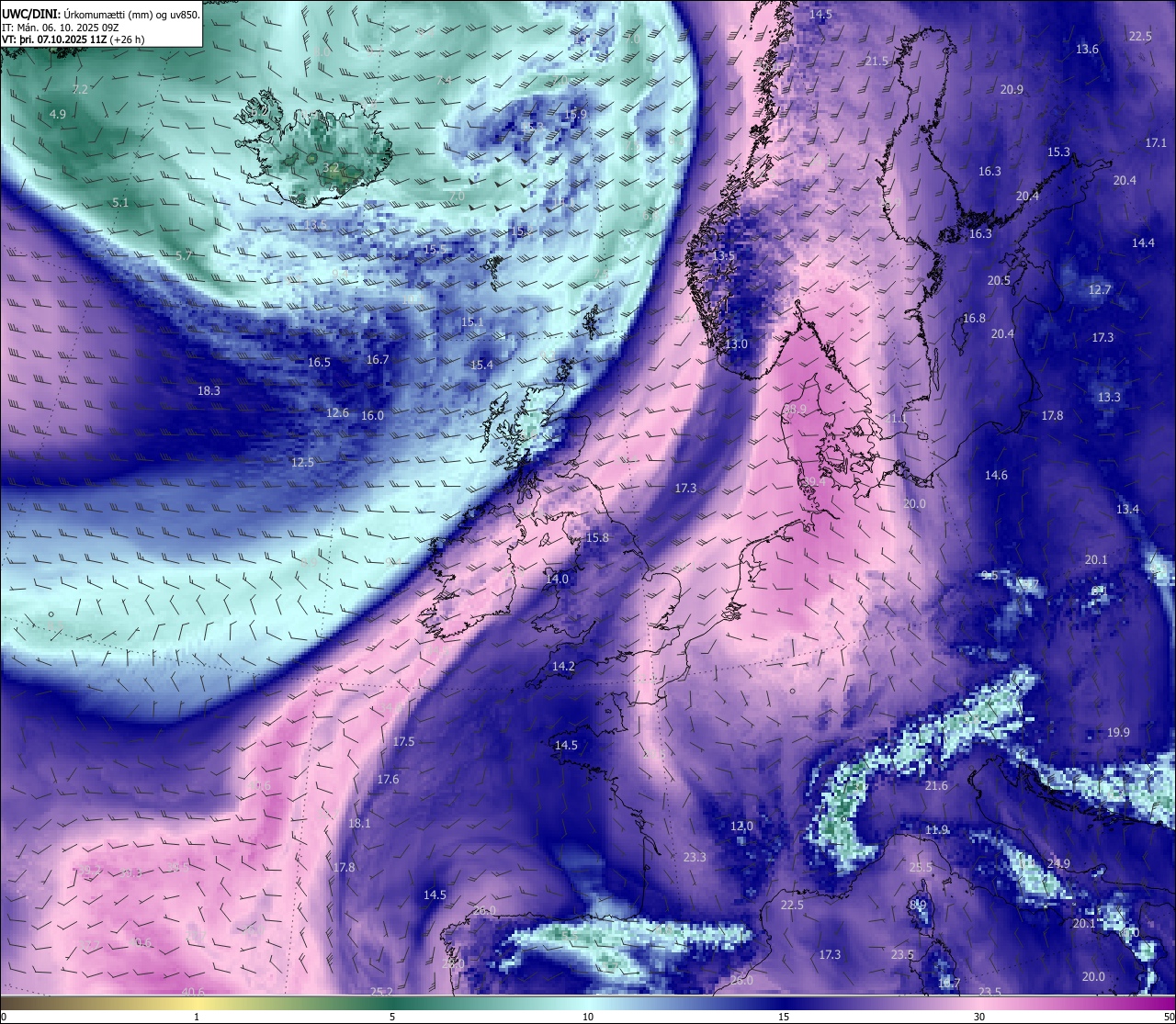Click colorbar tick label 5

[392, 1017]
